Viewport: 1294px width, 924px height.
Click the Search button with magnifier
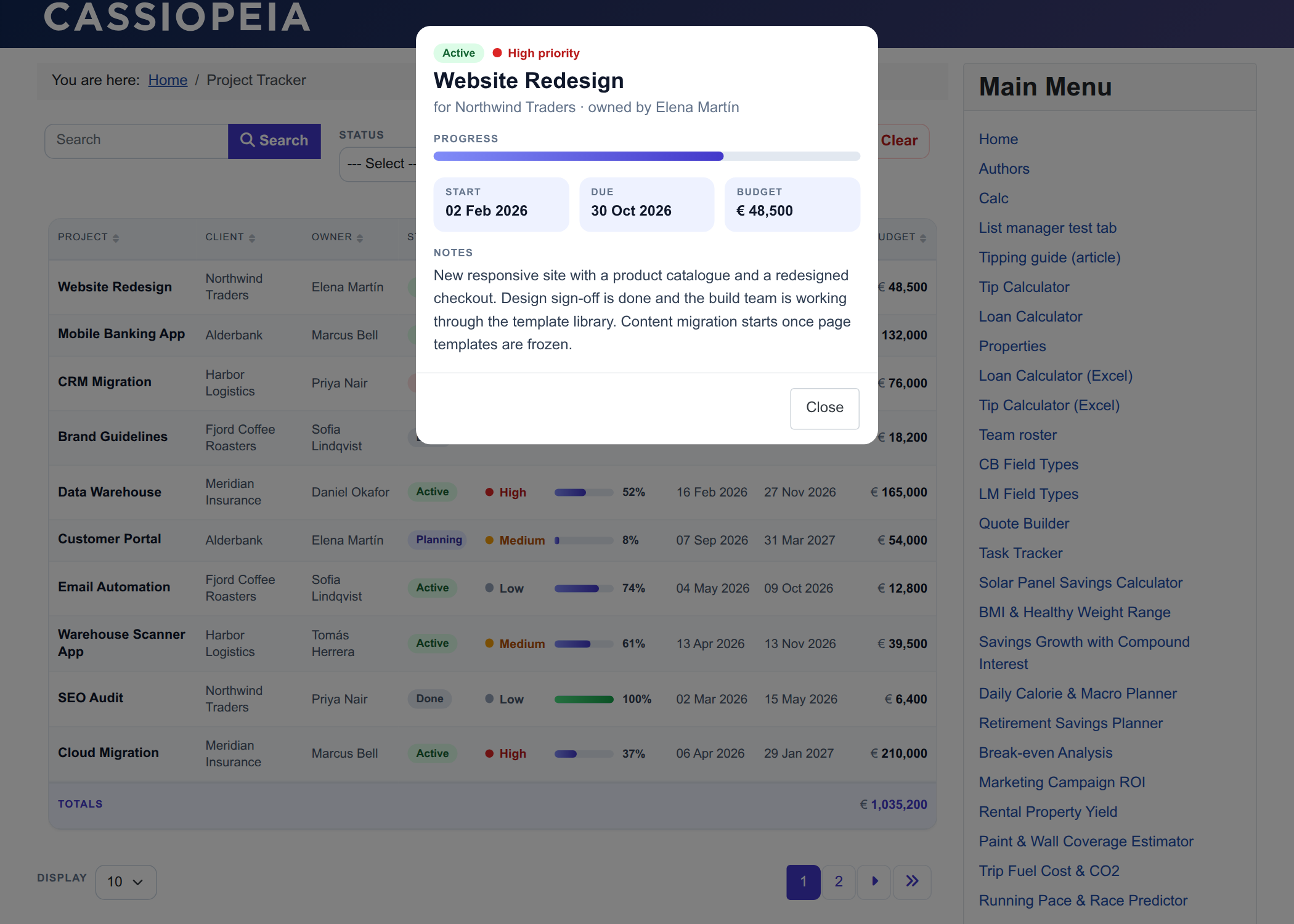click(x=274, y=140)
